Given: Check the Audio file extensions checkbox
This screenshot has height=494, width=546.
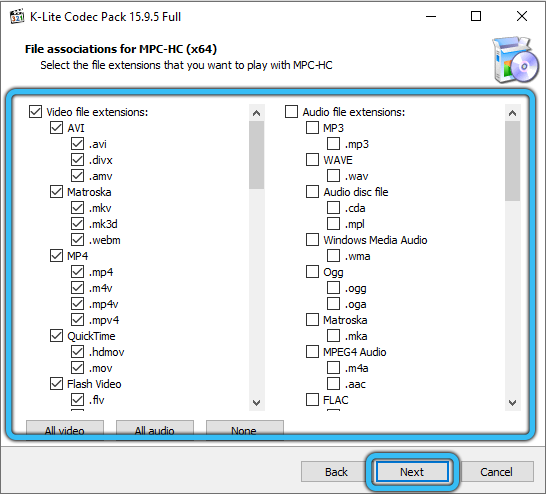Looking at the screenshot, I should pos(291,112).
